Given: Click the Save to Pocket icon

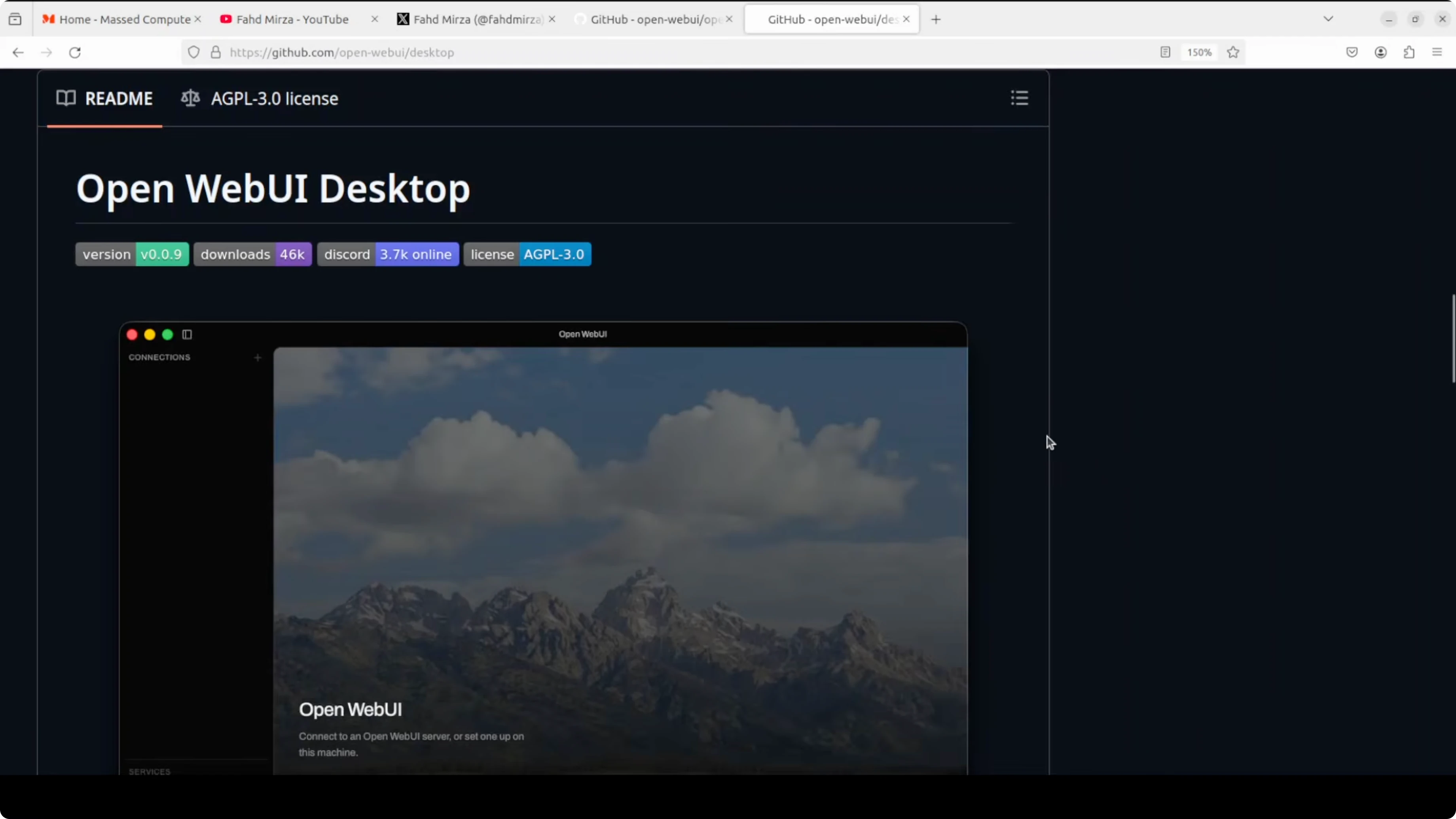Looking at the screenshot, I should [x=1352, y=53].
